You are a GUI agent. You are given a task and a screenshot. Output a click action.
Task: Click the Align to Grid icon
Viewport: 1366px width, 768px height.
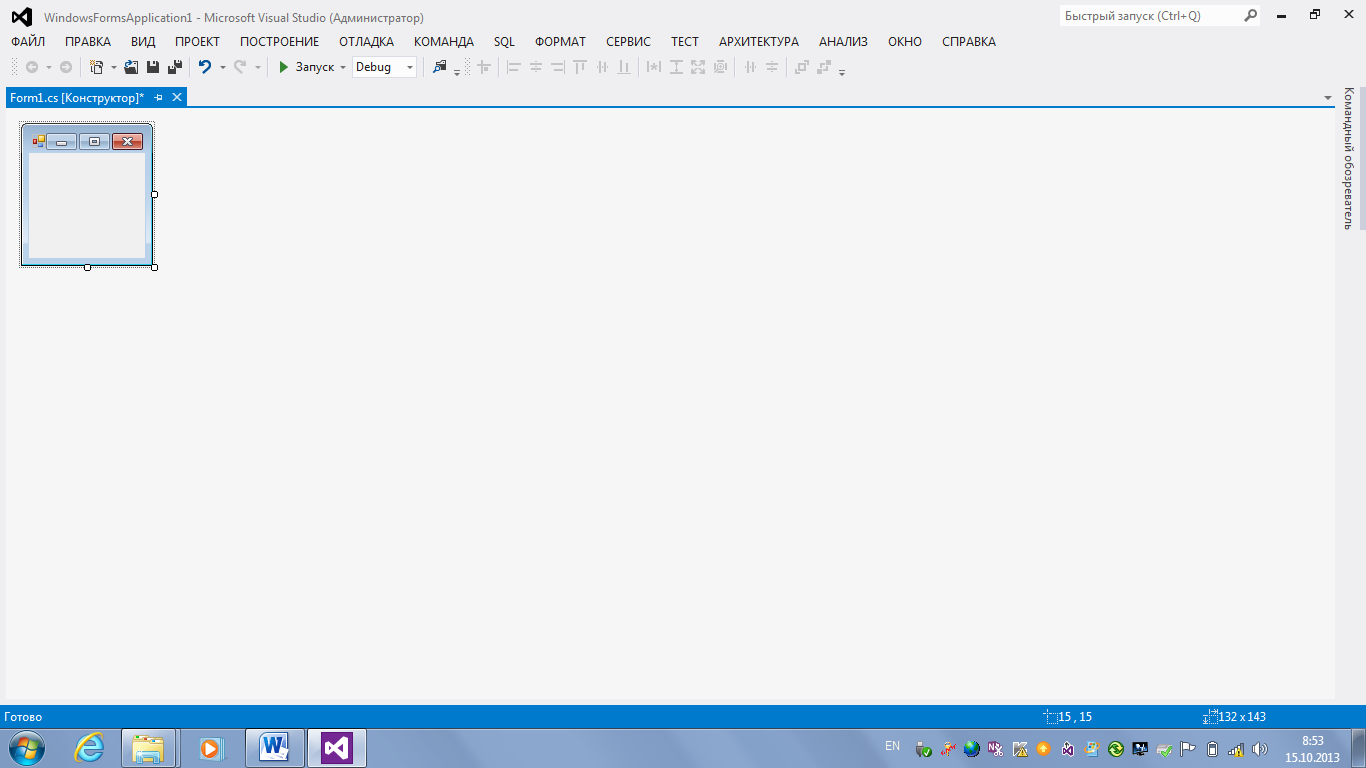[484, 67]
